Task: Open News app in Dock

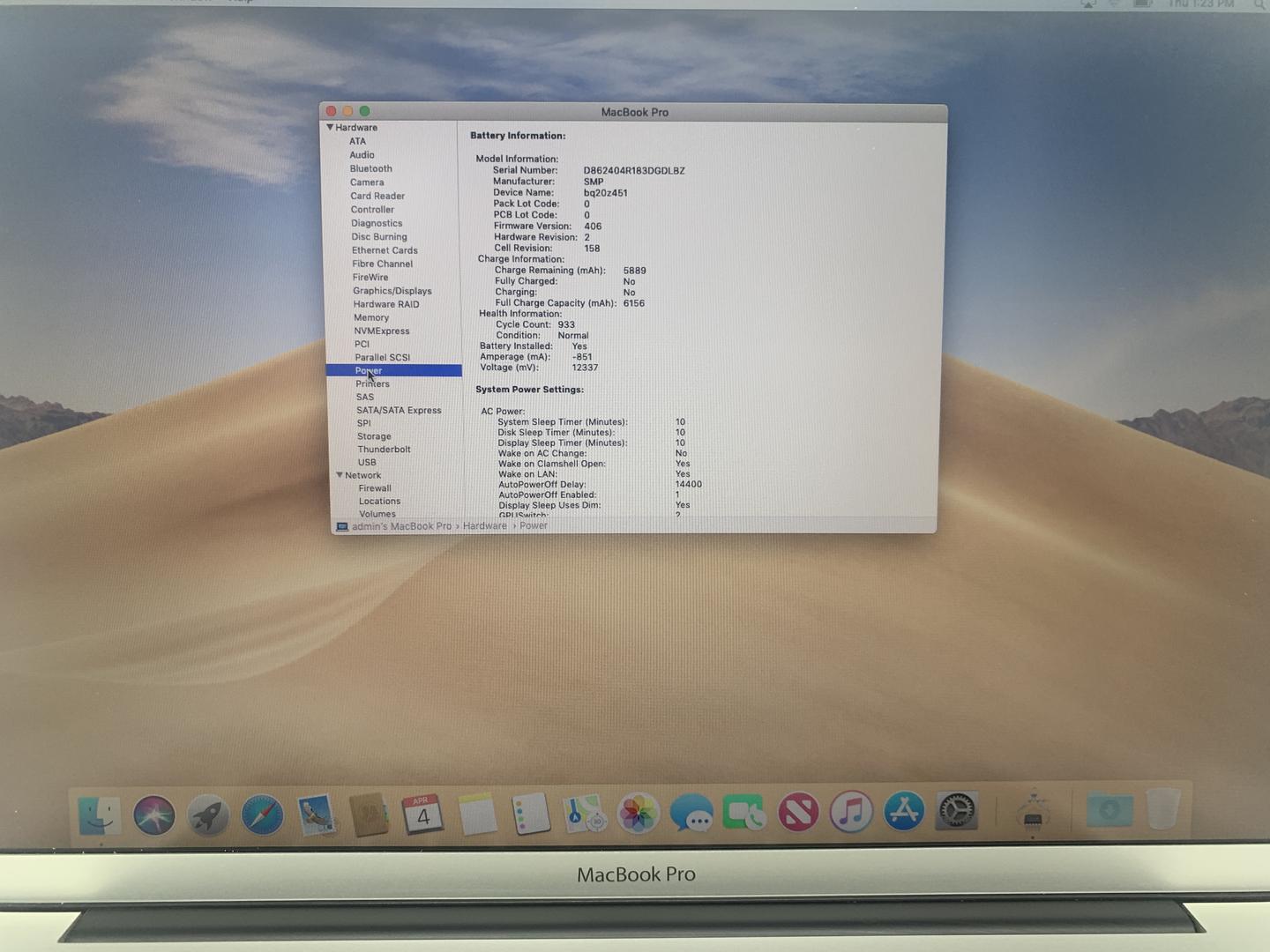Action: 798,813
